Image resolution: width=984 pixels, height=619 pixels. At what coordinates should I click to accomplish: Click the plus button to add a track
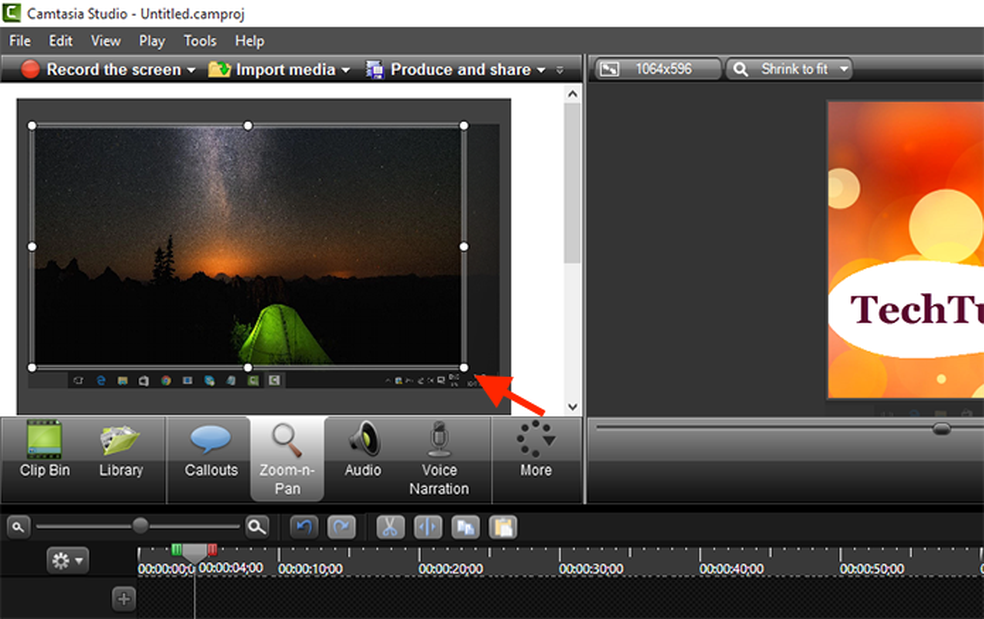(123, 599)
